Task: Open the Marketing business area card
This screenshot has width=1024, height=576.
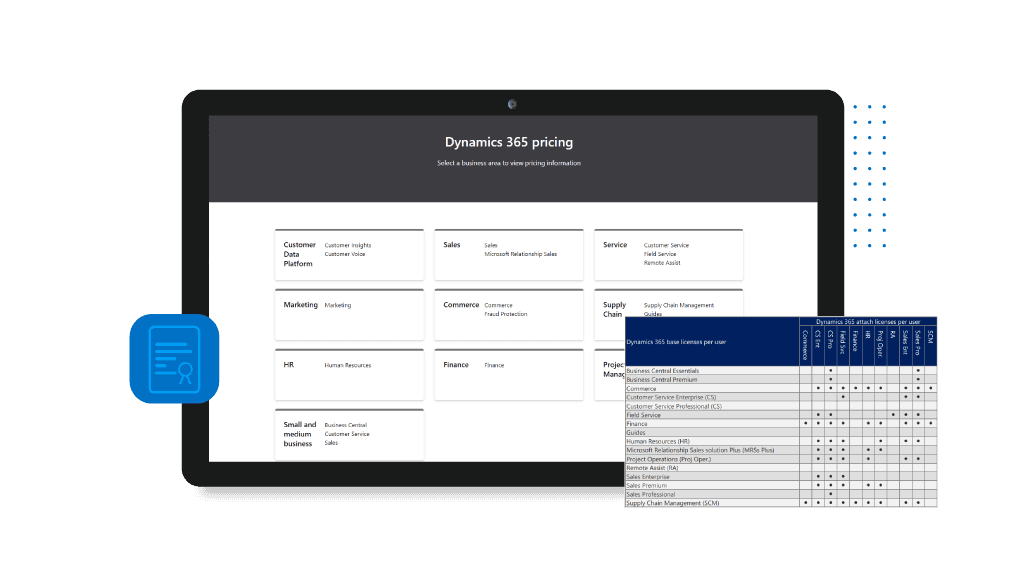Action: [349, 312]
